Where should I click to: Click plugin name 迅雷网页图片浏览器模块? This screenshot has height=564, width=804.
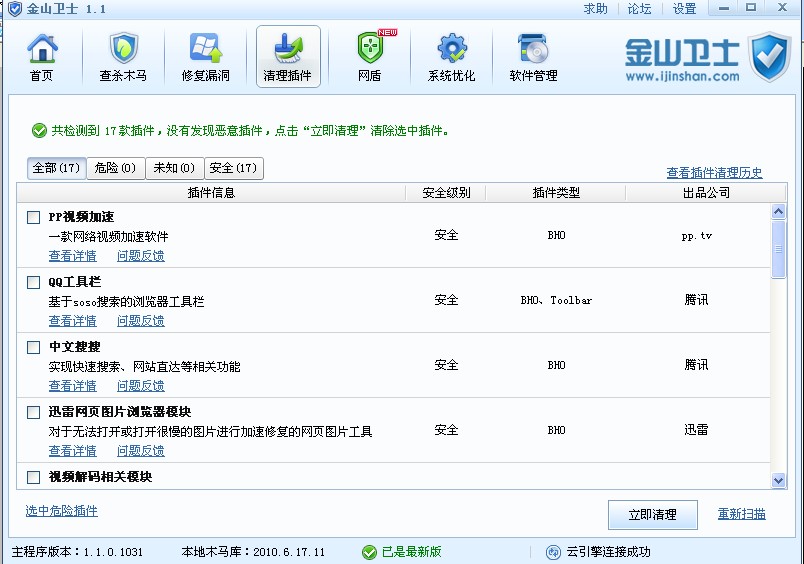tap(120, 412)
